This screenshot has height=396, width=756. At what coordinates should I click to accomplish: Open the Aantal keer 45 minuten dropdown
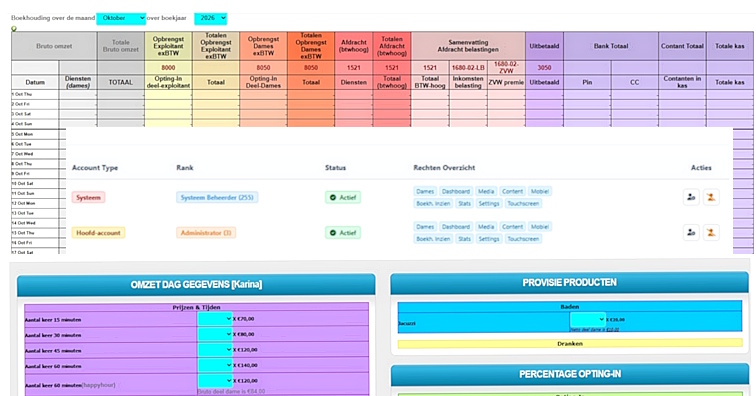[x=215, y=350]
